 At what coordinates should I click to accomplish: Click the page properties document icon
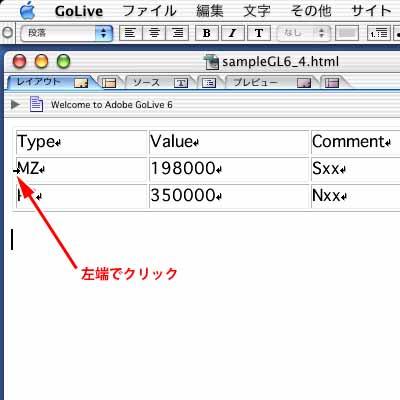pyautogui.click(x=36, y=104)
